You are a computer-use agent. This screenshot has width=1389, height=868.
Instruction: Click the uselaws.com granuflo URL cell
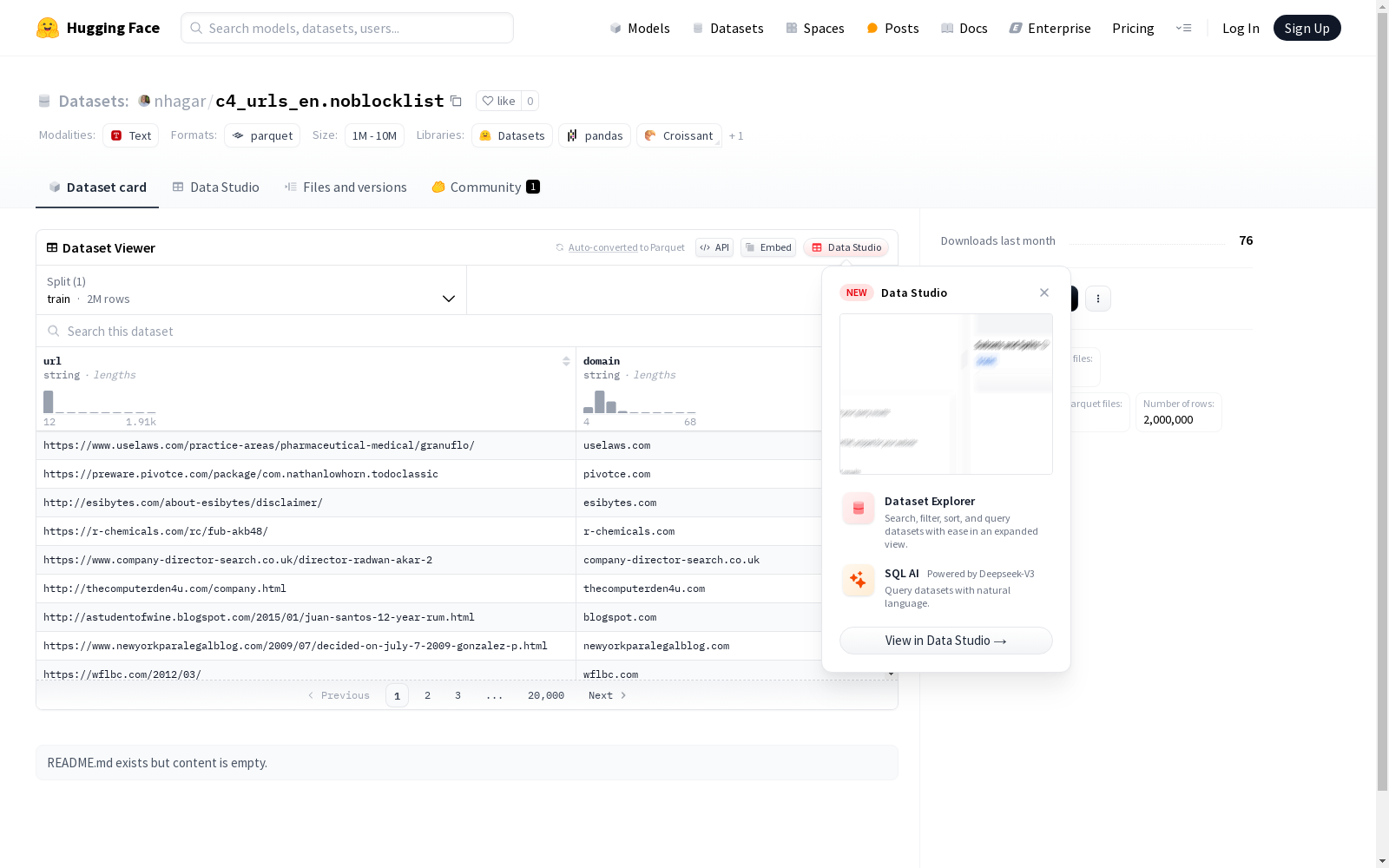(x=306, y=445)
